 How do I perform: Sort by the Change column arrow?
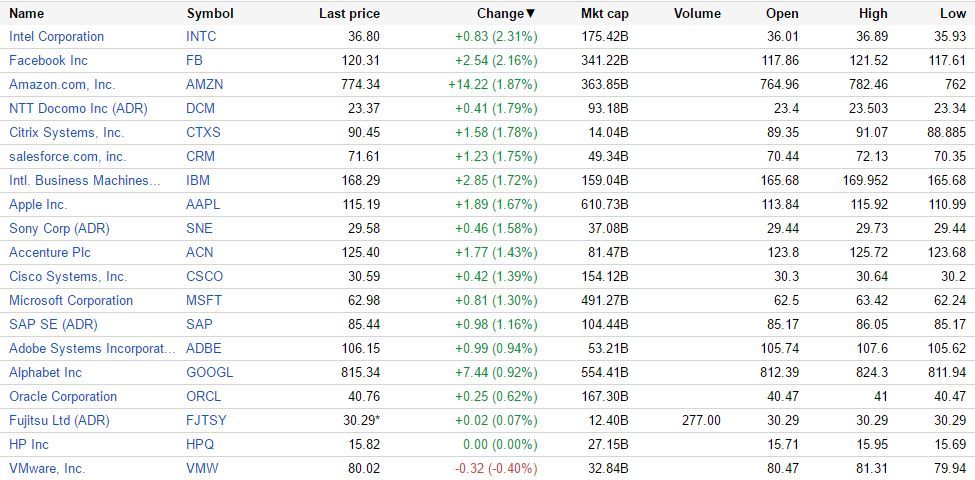coord(531,14)
